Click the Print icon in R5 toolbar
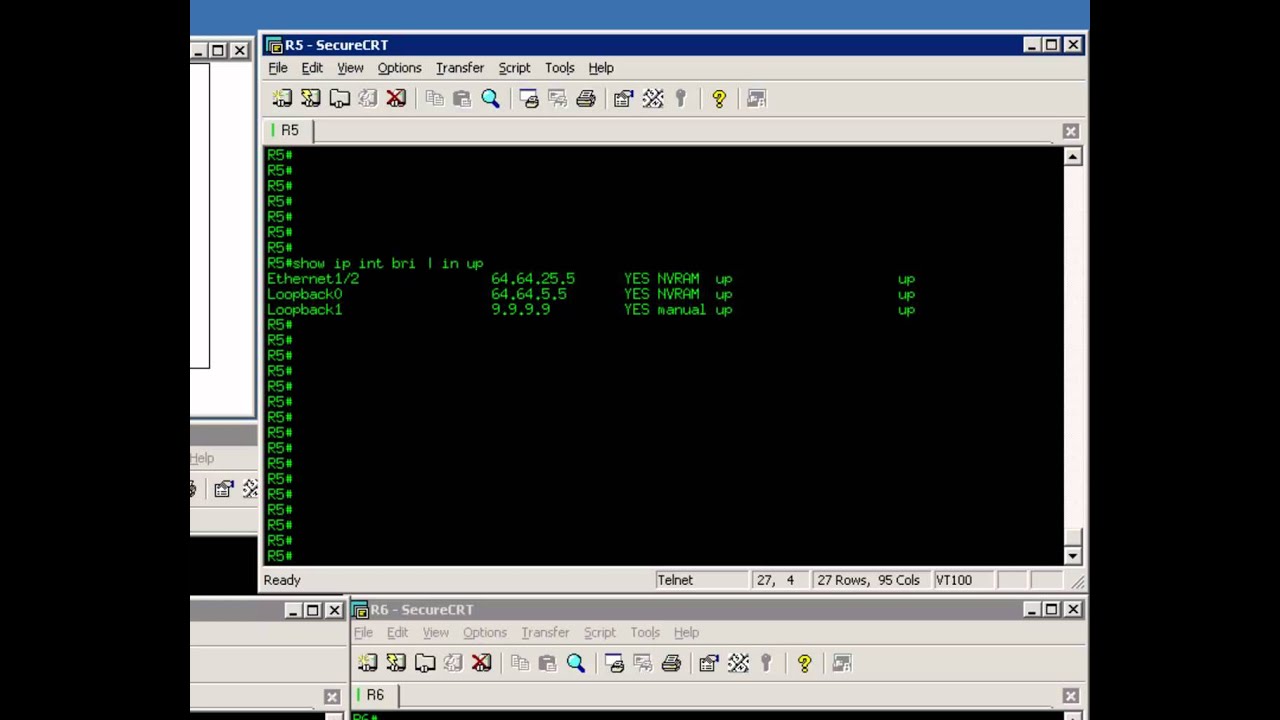Screen dimensions: 1280x720 tap(586, 98)
